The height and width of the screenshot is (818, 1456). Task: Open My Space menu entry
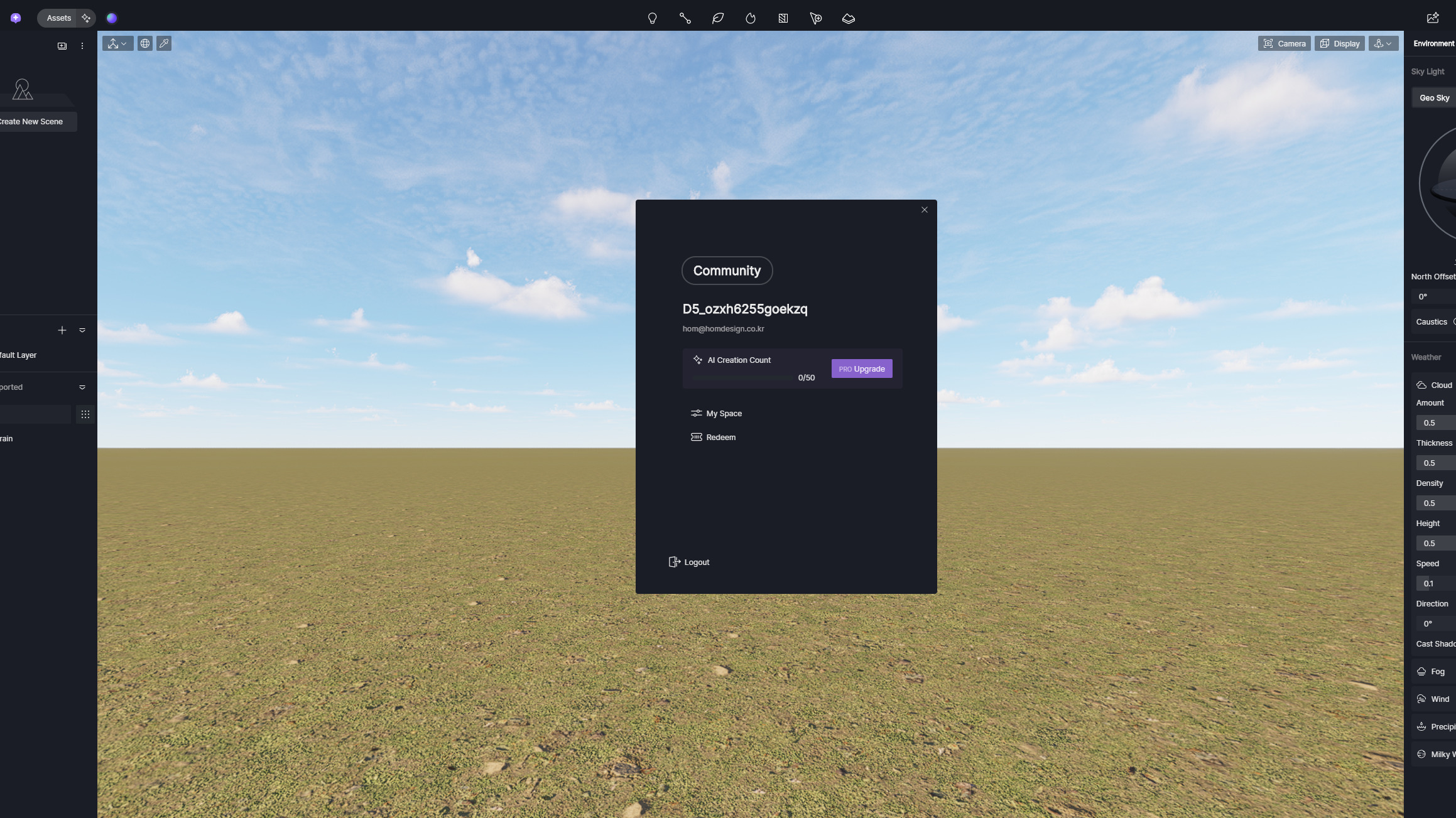[723, 413]
